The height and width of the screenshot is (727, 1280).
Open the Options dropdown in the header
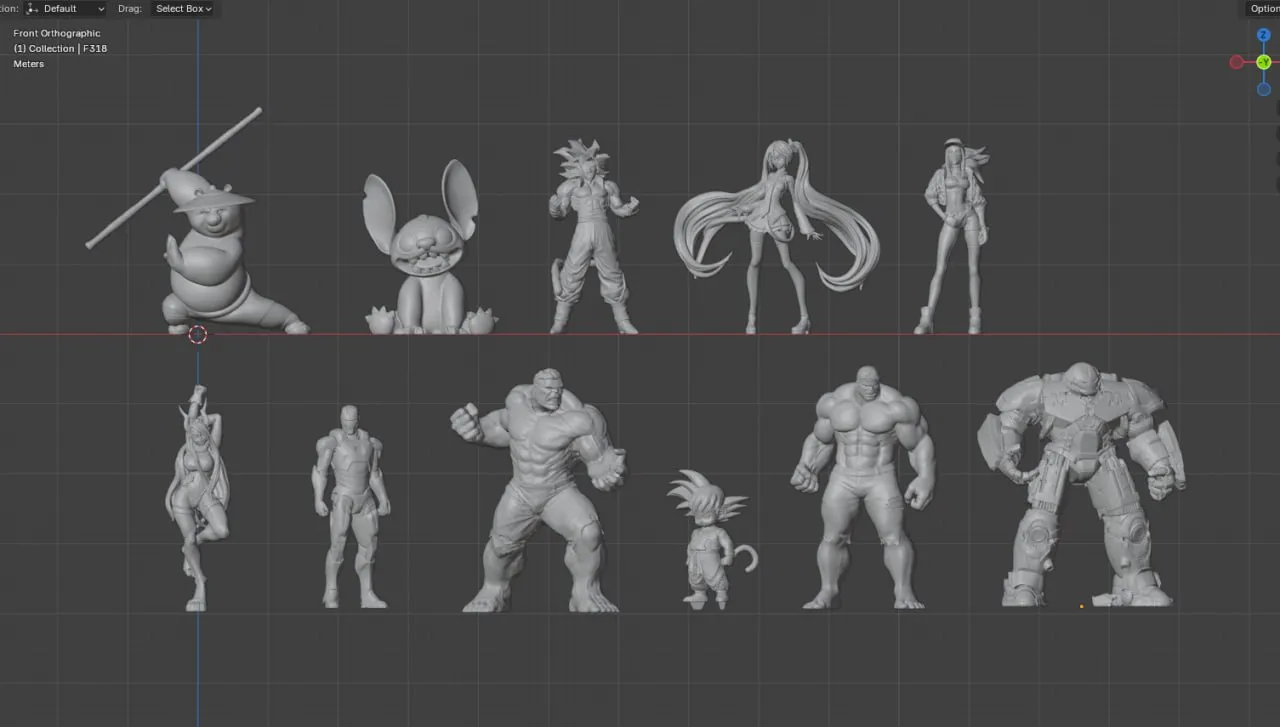(1263, 8)
